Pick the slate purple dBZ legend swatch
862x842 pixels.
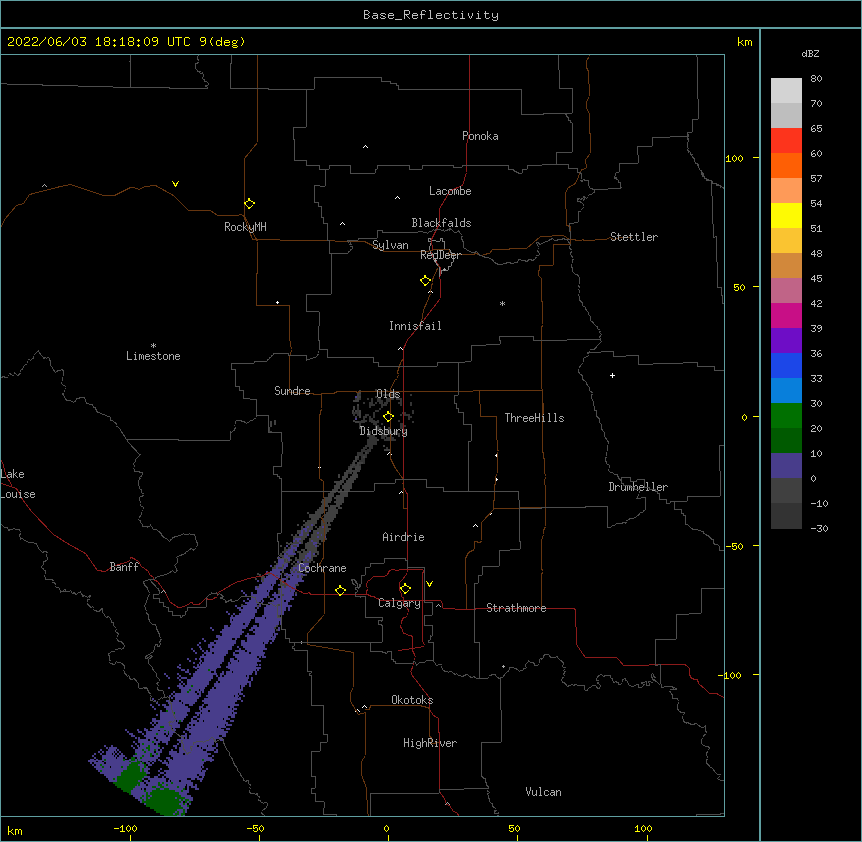[786, 466]
